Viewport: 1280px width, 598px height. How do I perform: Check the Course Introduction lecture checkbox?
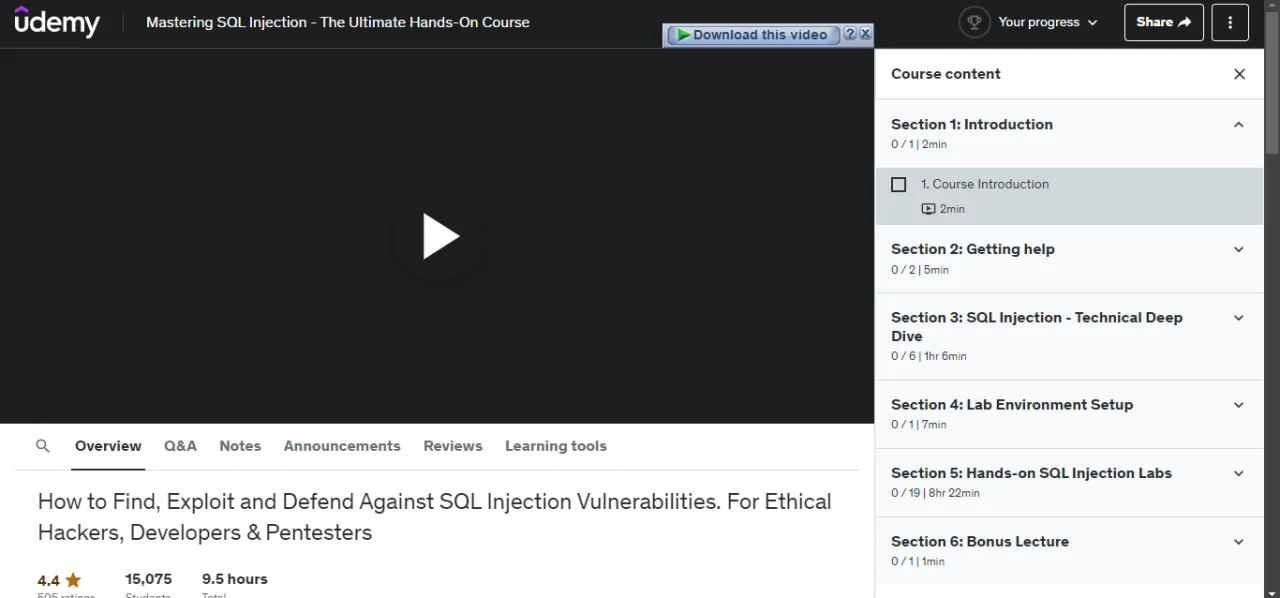[898, 184]
